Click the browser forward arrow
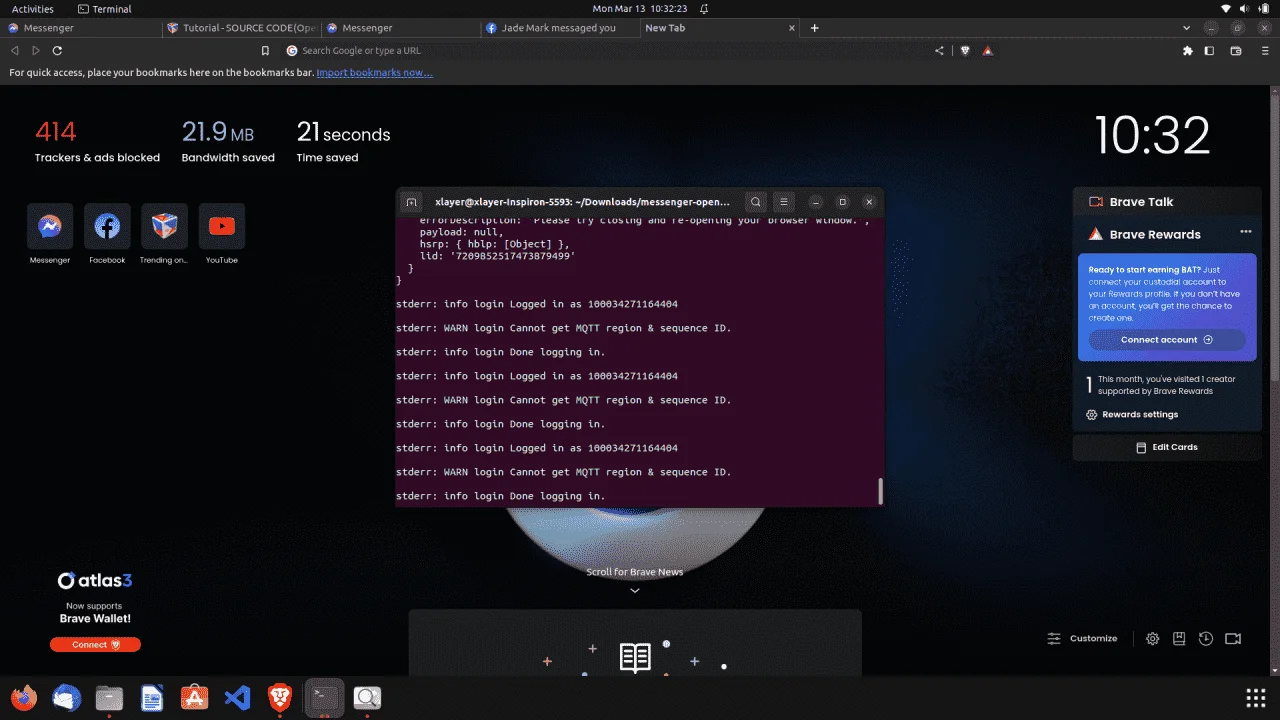 36,50
